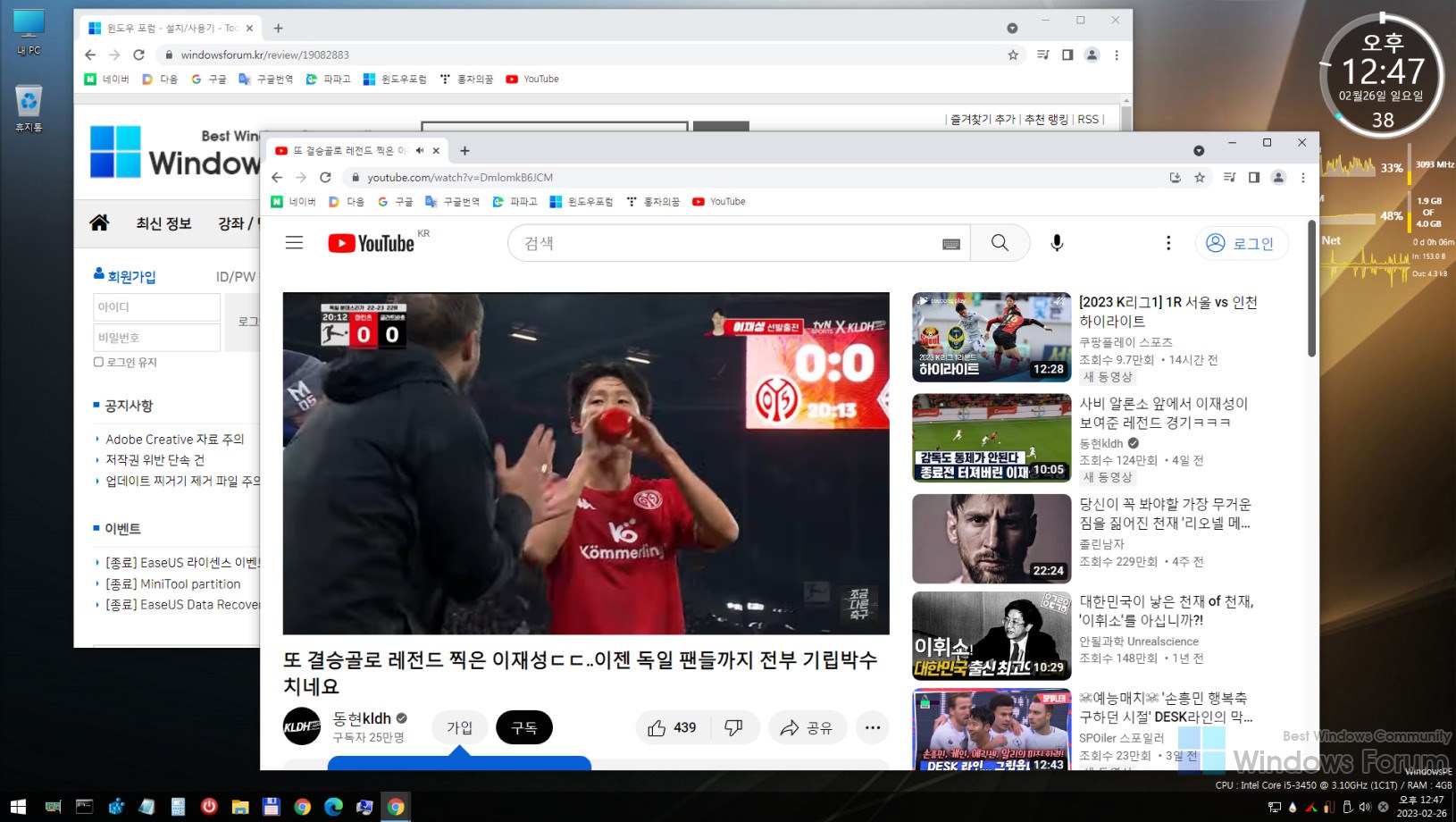Click the home icon on Windows Forum

[x=99, y=222]
